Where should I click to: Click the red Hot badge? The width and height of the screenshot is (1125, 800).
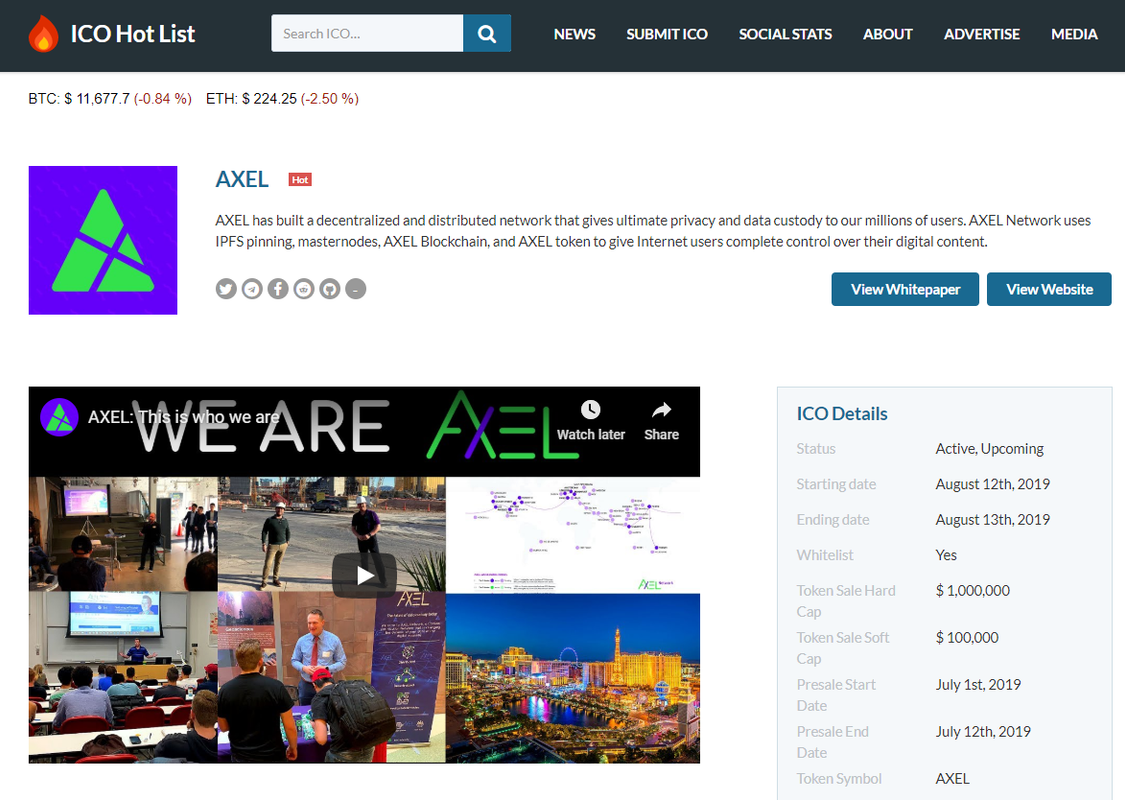tap(300, 179)
